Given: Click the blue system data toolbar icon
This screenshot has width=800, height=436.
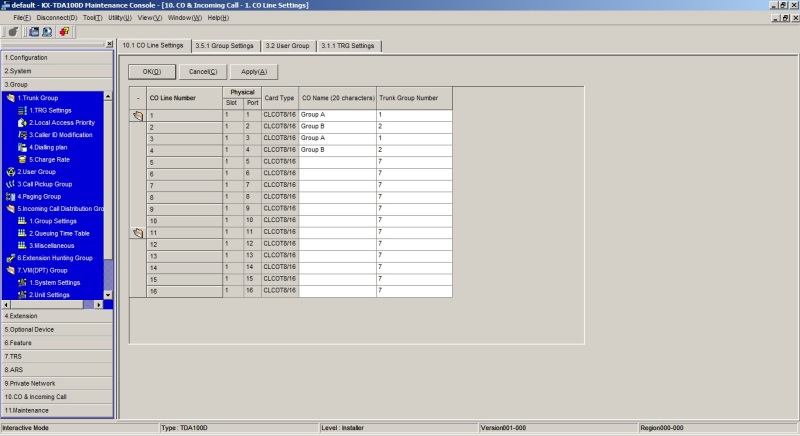Looking at the screenshot, I should pos(34,32).
